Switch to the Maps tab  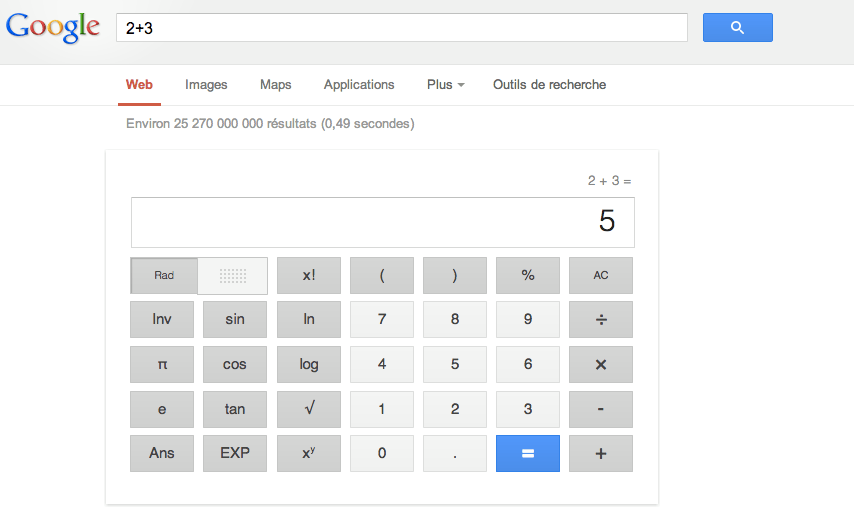point(275,85)
